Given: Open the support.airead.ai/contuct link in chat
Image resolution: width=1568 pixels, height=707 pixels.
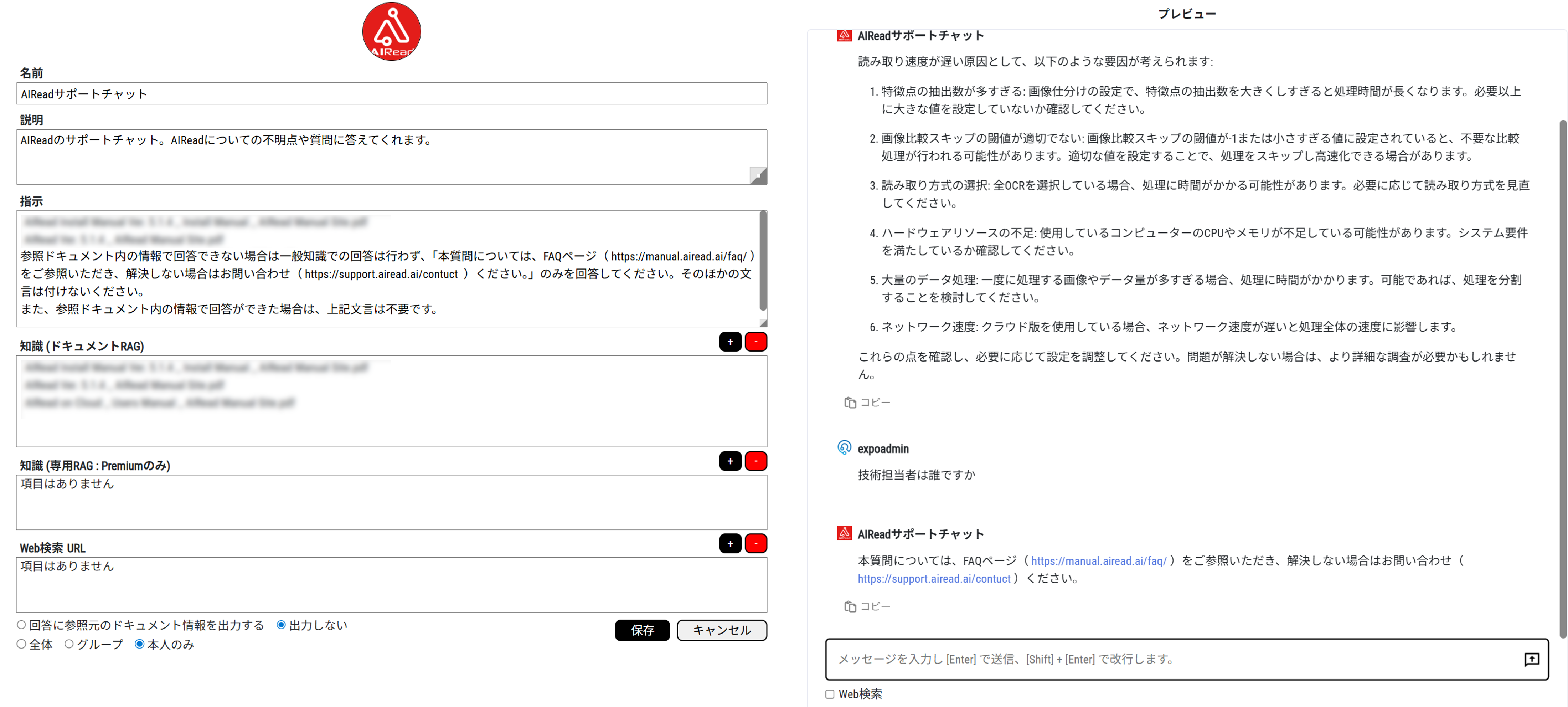Looking at the screenshot, I should coord(934,579).
